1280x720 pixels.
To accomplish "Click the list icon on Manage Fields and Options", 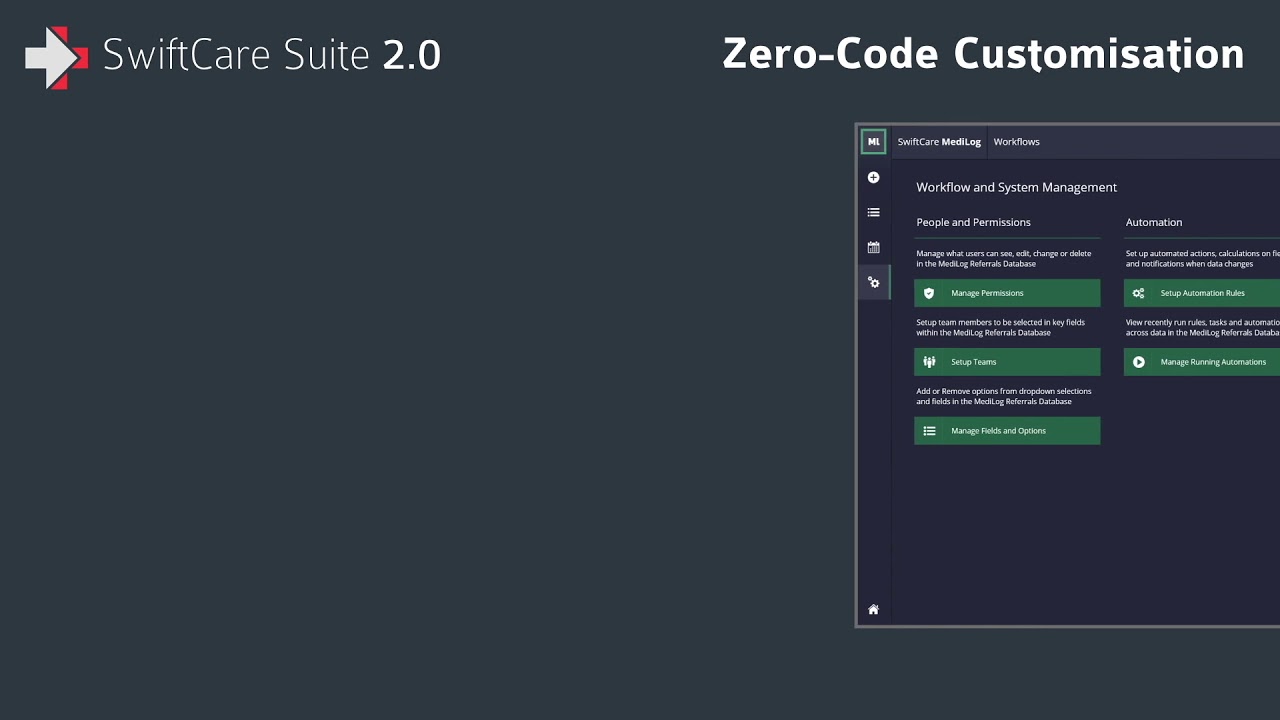I will (x=929, y=431).
